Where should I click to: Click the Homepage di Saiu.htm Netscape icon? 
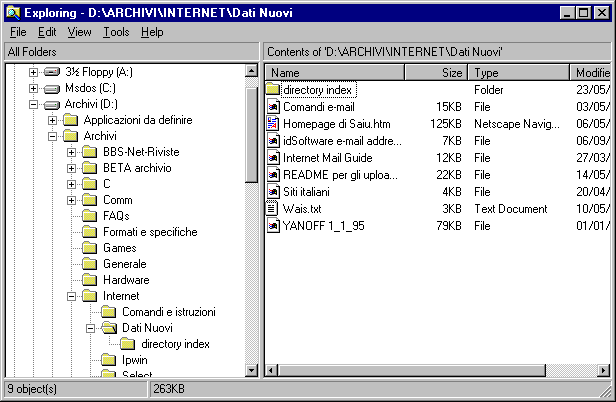coord(273,124)
